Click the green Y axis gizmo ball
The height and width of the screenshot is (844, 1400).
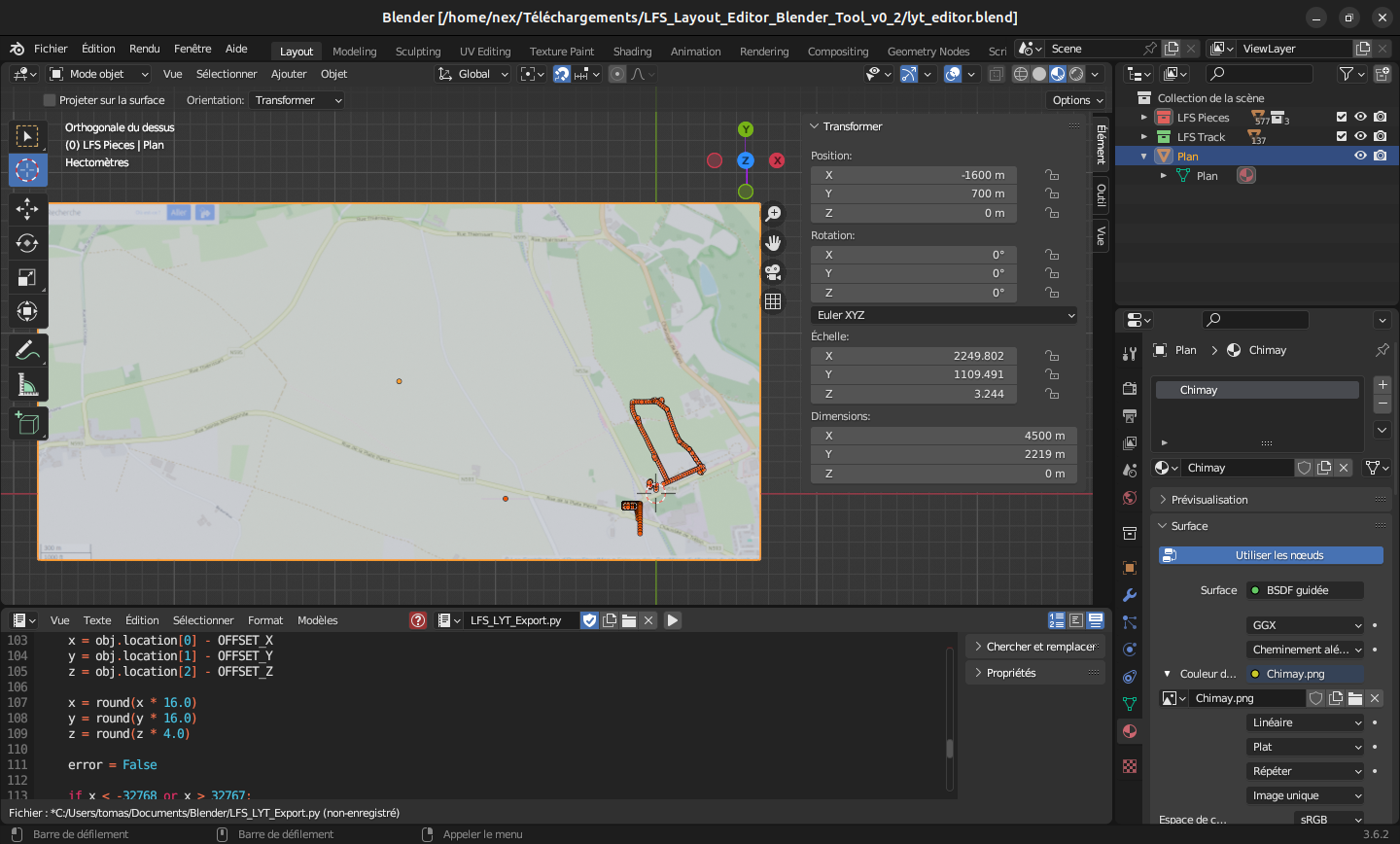click(746, 129)
